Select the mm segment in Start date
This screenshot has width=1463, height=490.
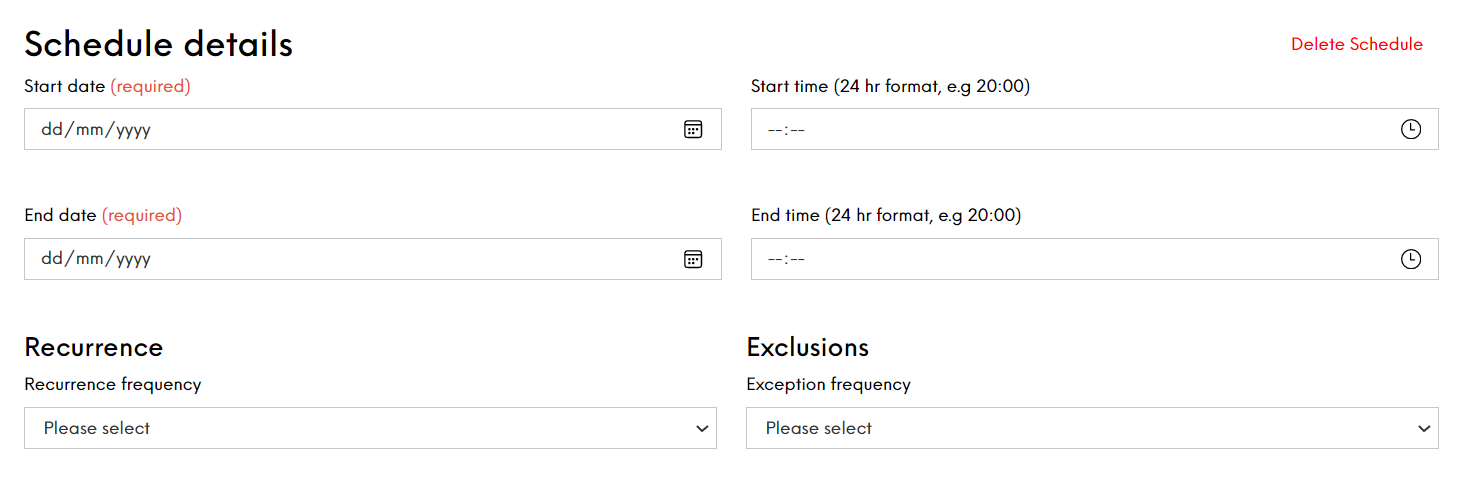coord(89,129)
